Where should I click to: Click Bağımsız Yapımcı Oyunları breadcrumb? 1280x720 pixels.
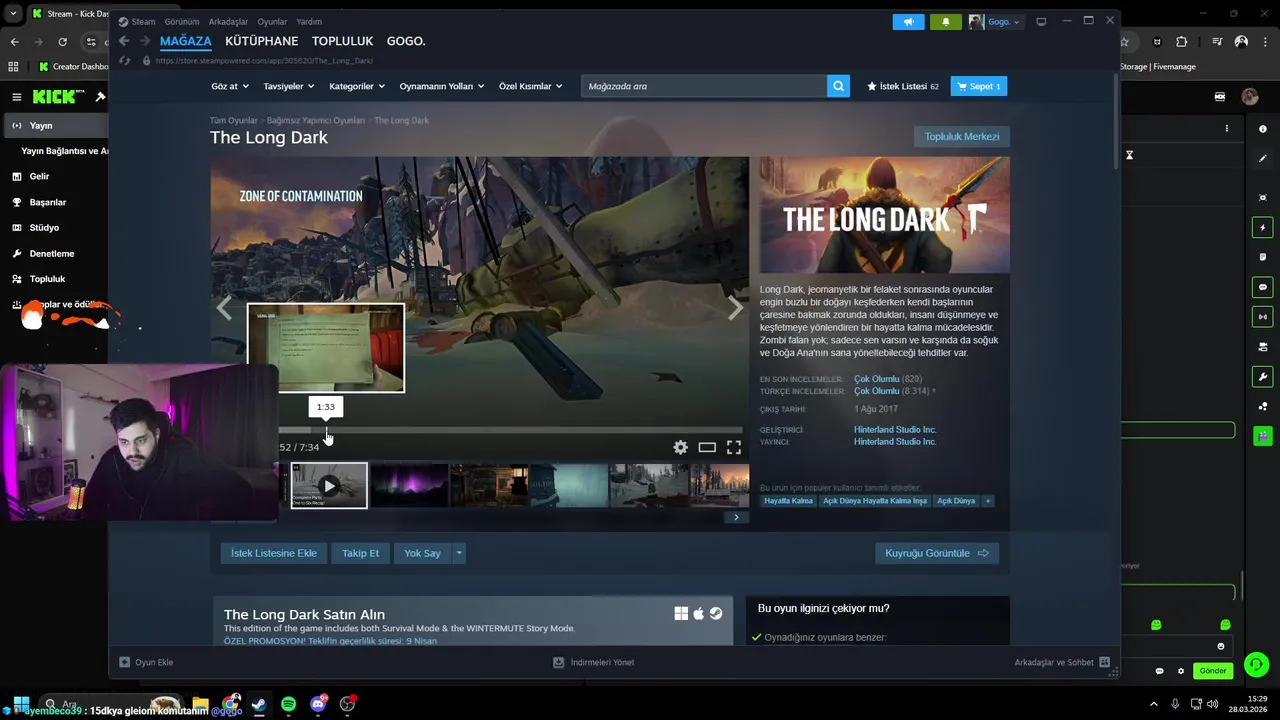click(x=315, y=120)
